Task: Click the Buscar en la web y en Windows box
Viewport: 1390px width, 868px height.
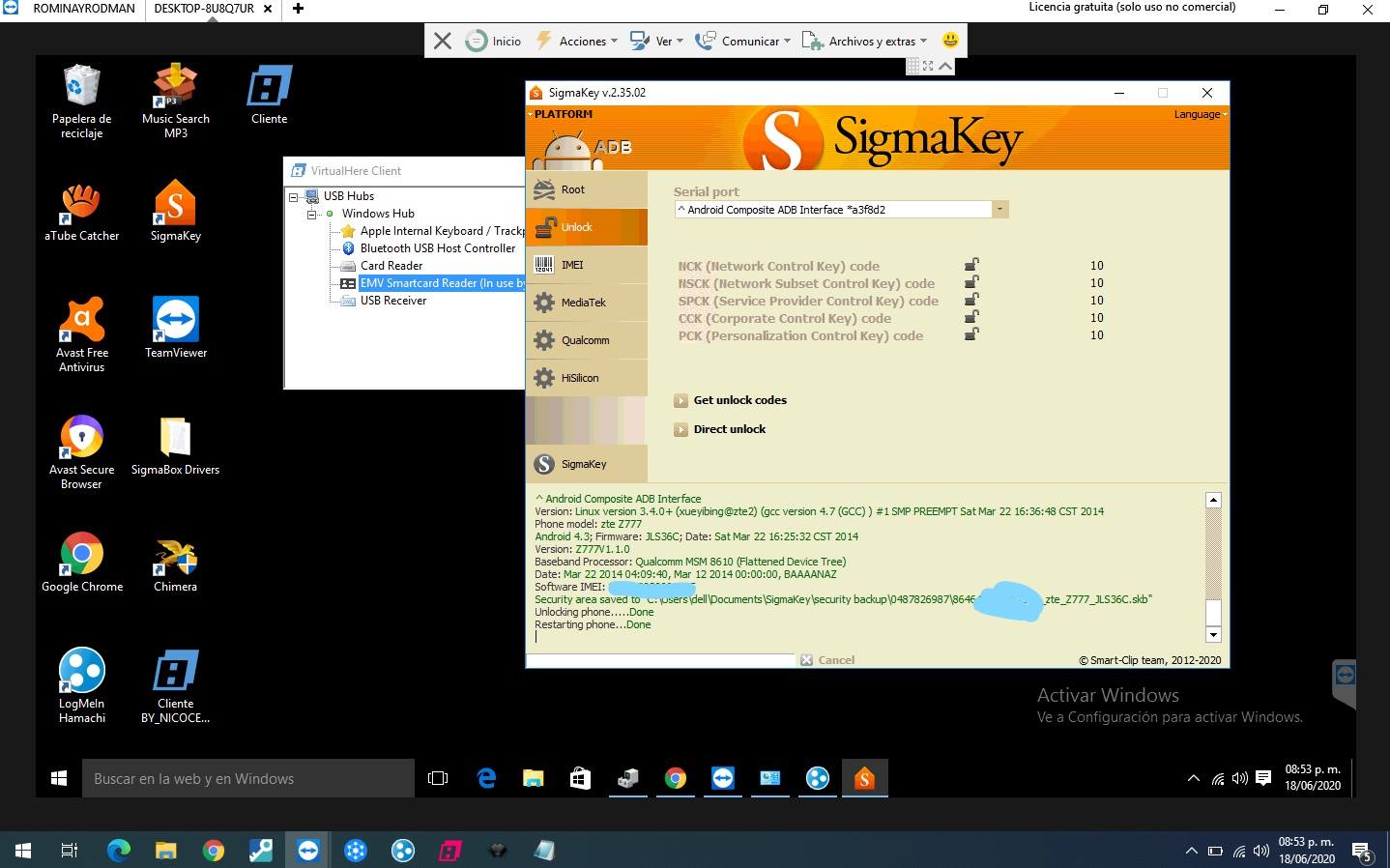Action: (247, 778)
